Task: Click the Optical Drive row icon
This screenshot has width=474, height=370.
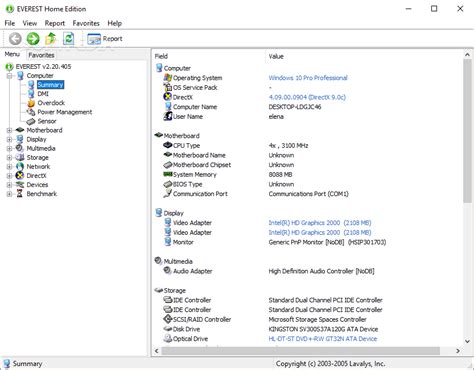Action: tap(167, 339)
